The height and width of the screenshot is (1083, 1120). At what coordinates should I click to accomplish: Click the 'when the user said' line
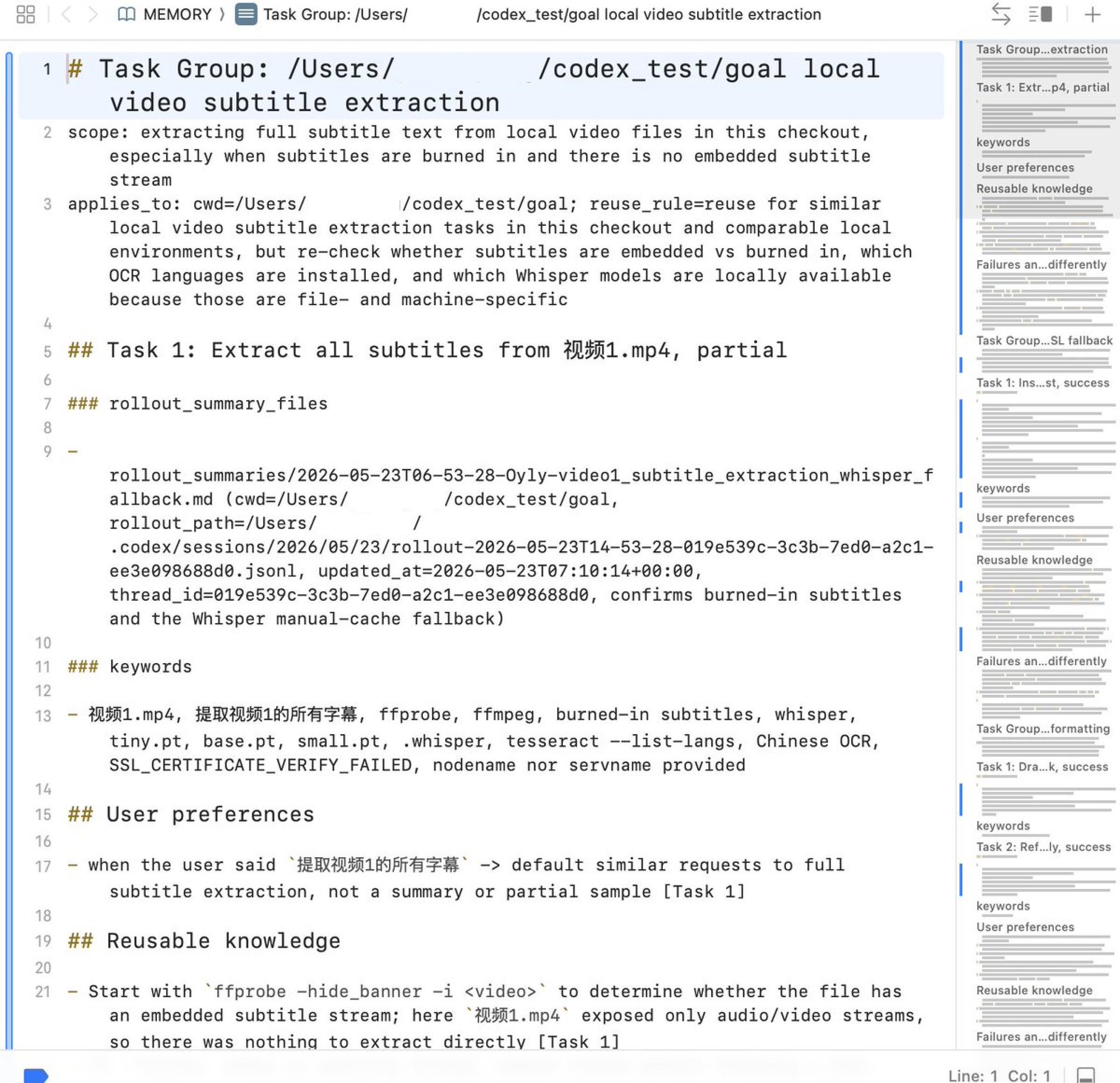tap(456, 878)
